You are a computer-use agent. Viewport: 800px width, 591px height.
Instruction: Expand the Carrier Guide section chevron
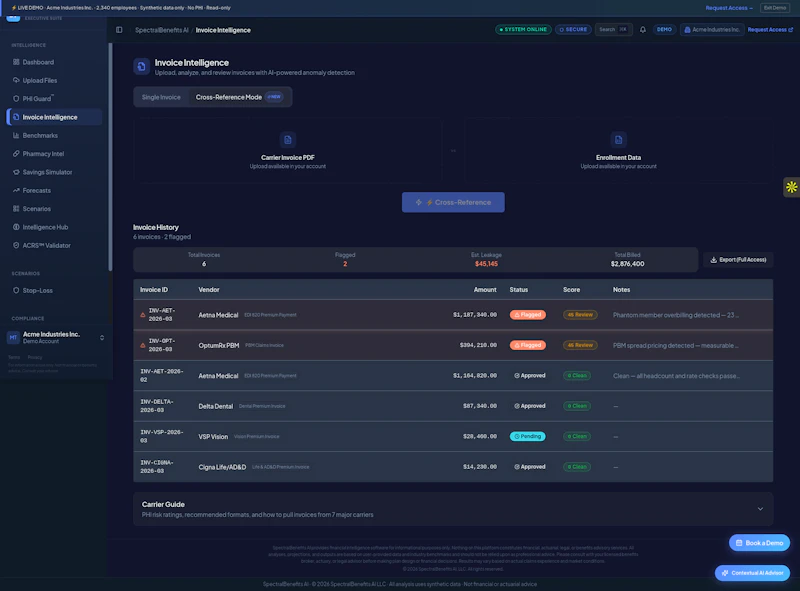point(760,509)
